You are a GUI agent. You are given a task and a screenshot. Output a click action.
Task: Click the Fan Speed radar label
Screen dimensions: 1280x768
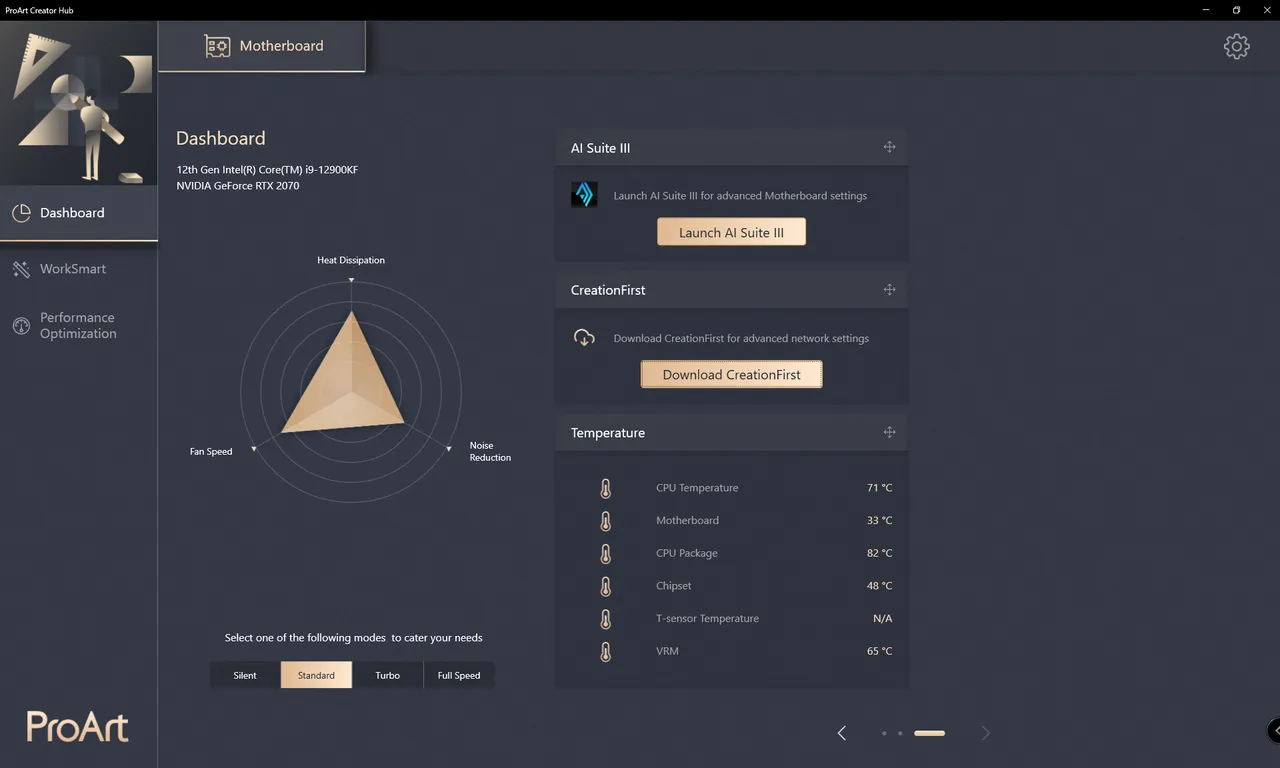[x=211, y=451]
